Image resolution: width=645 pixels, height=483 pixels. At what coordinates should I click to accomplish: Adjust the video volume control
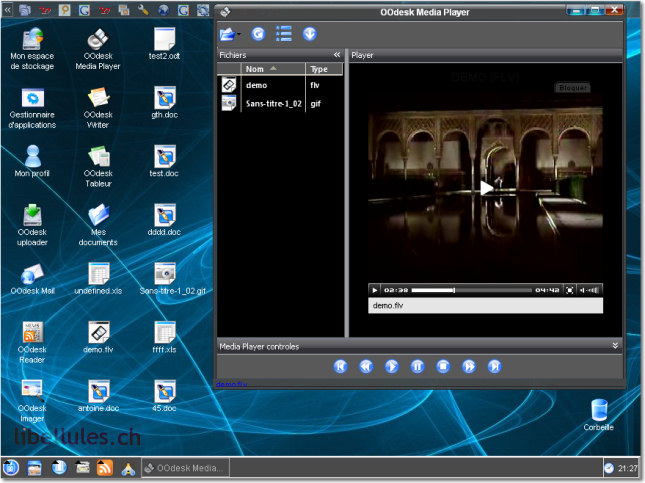589,290
